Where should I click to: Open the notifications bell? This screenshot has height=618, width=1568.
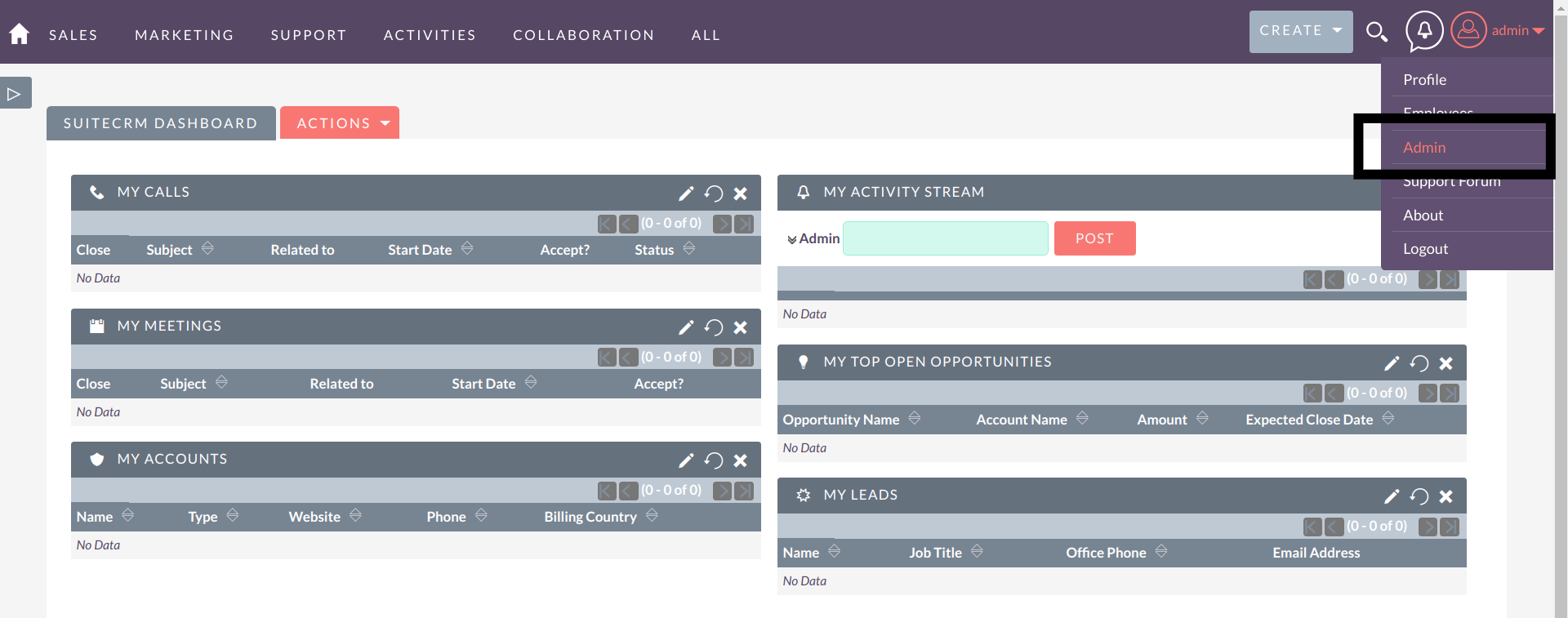click(x=1424, y=31)
